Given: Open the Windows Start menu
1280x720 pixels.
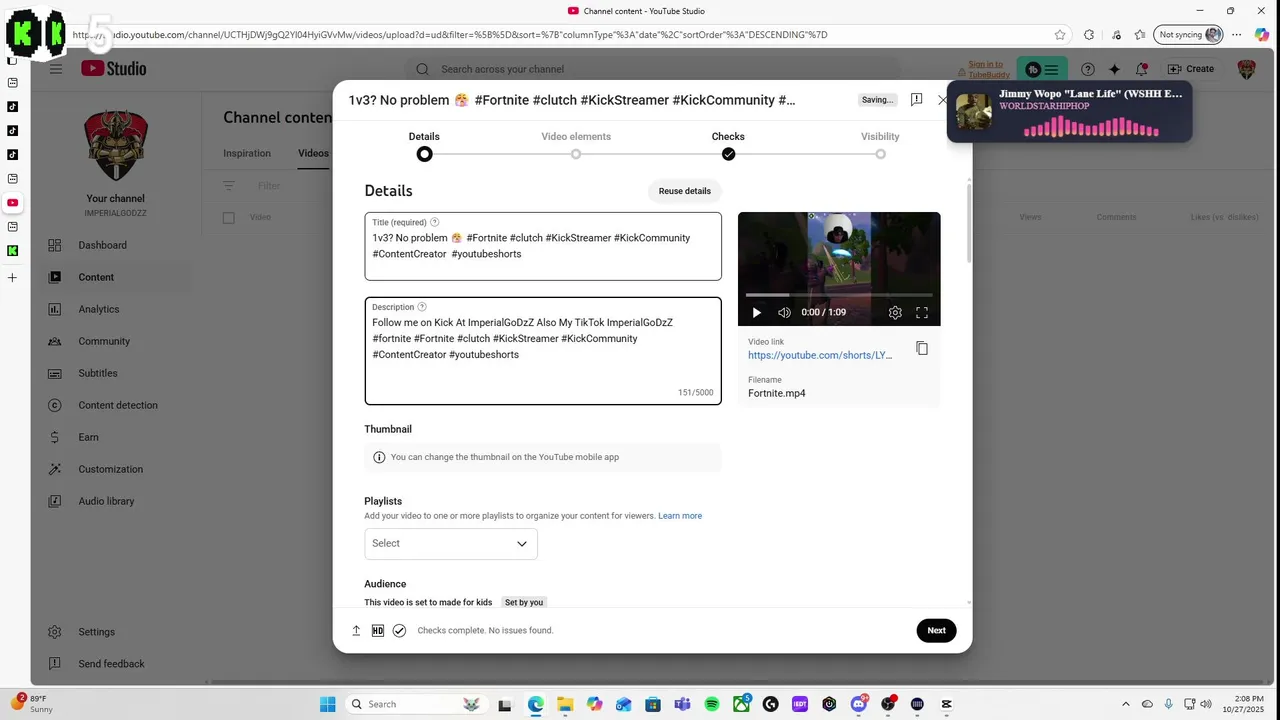Looking at the screenshot, I should (327, 704).
